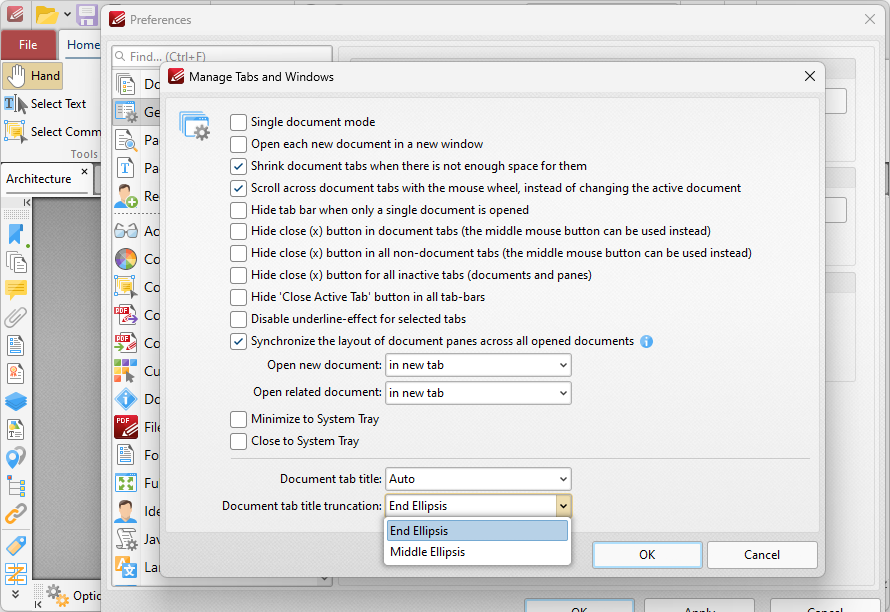
Task: Enable Minimize to System Tray
Action: click(x=238, y=419)
